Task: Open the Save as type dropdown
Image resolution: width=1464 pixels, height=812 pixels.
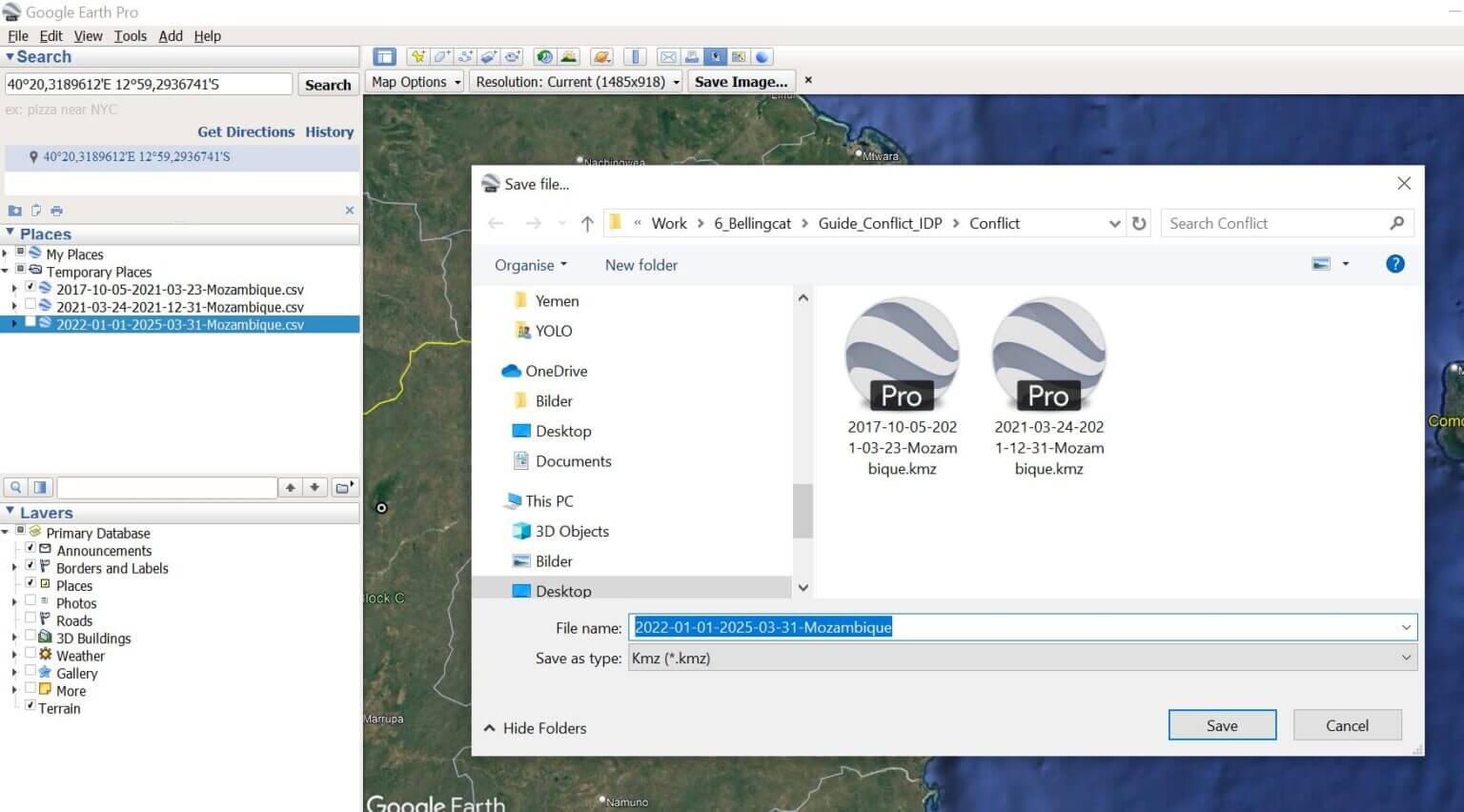Action: [x=1022, y=658]
